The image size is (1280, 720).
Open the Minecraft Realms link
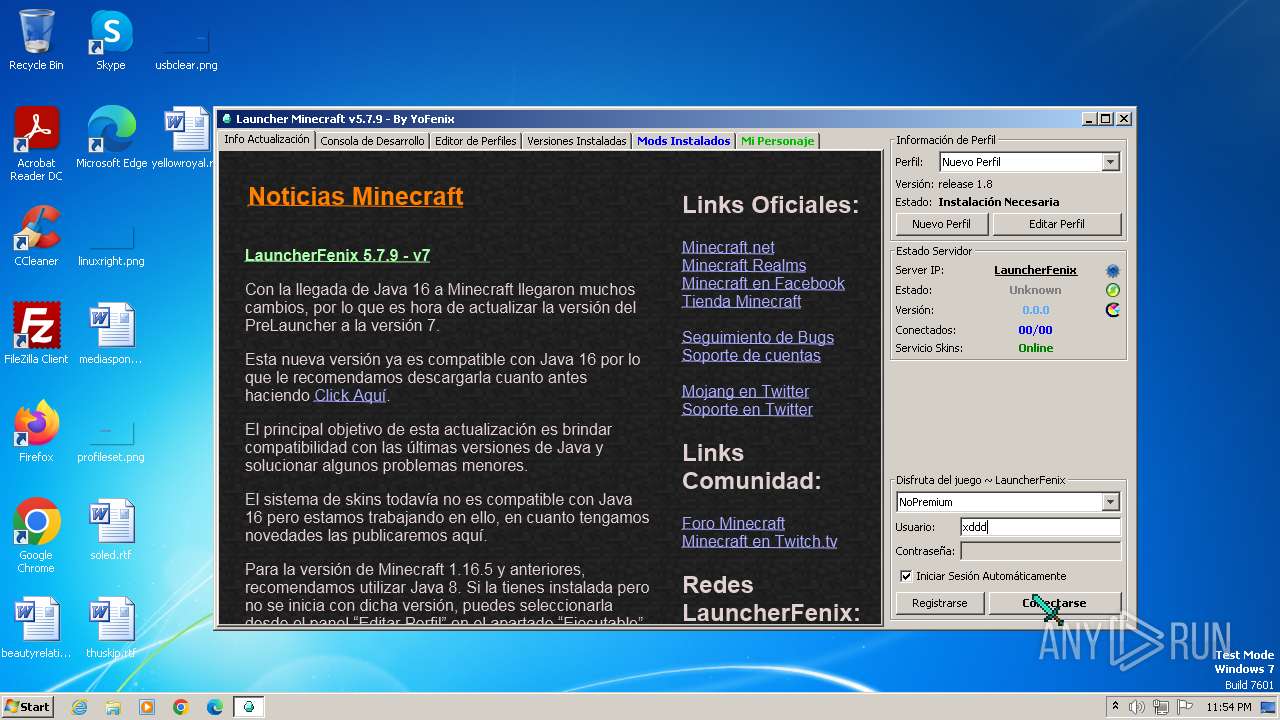[744, 265]
